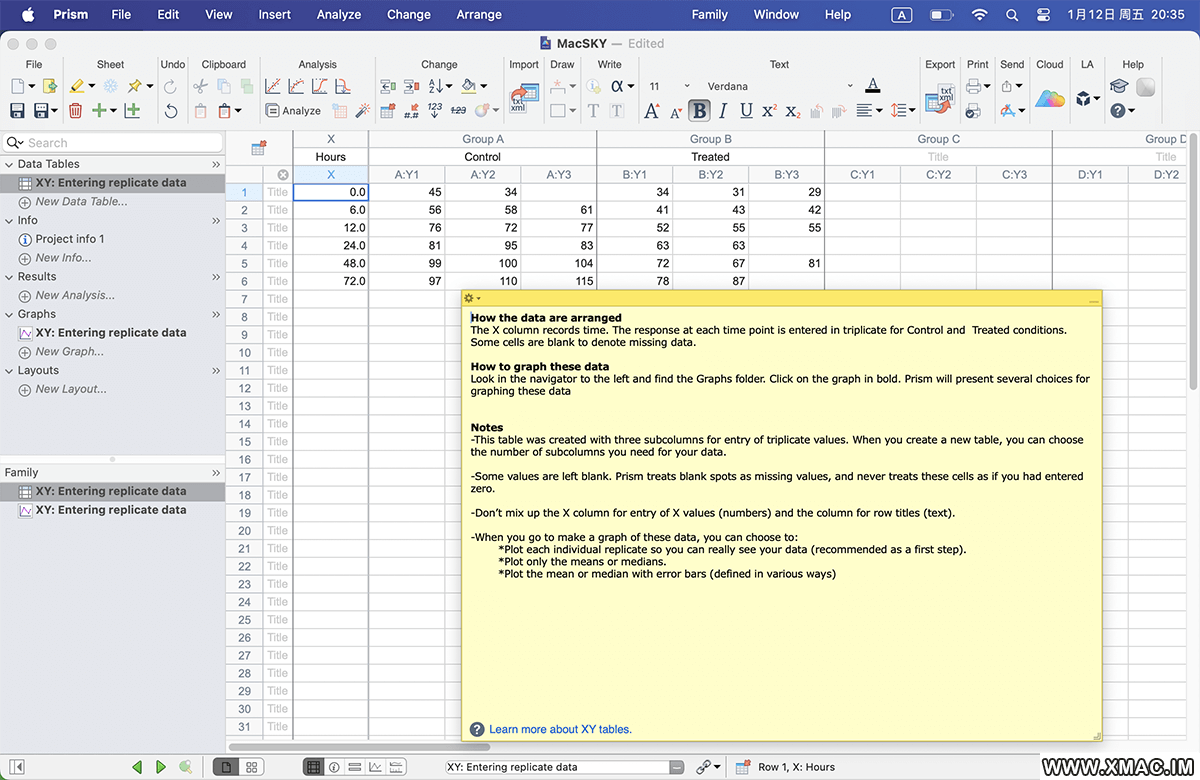This screenshot has width=1200, height=780.
Task: Click the magic wand icon in Analysis
Action: tap(362, 111)
